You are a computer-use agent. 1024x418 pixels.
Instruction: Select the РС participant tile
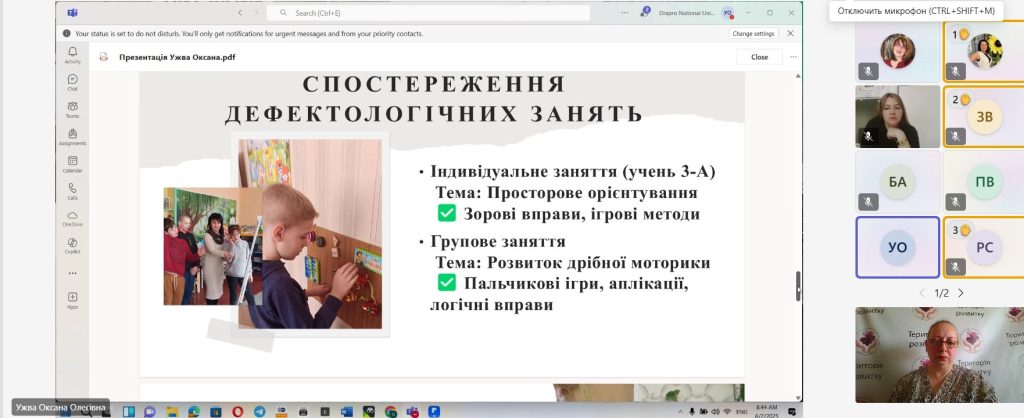tap(982, 247)
